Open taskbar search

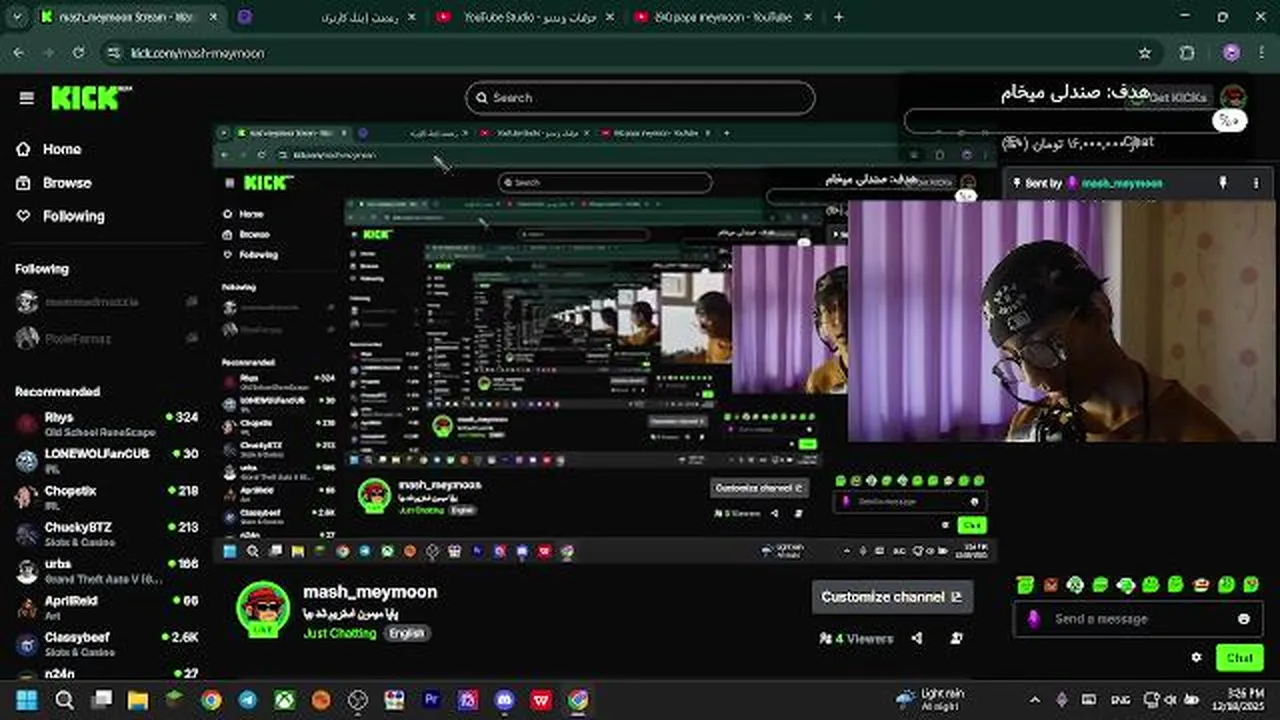point(64,699)
